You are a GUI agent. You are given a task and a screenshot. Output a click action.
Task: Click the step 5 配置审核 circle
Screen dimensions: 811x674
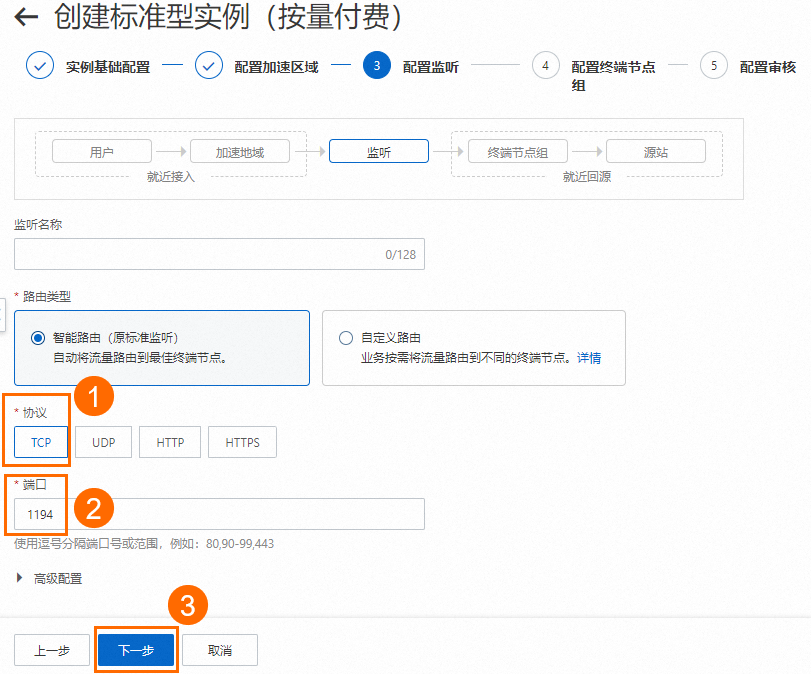tap(716, 66)
